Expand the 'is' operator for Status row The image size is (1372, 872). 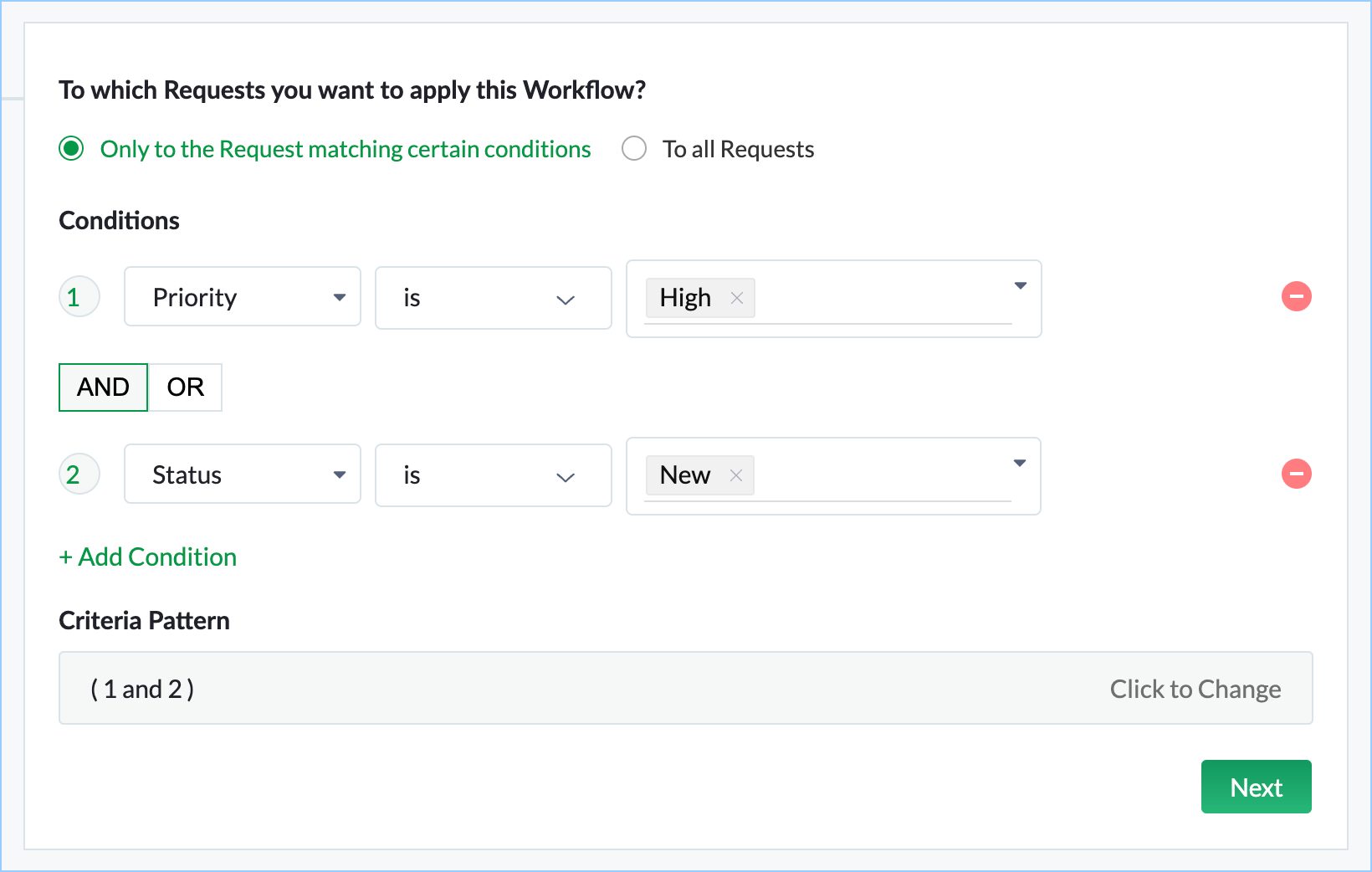coord(493,475)
